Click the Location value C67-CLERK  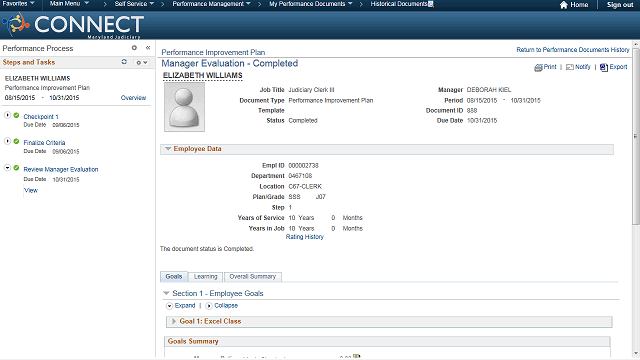click(305, 187)
